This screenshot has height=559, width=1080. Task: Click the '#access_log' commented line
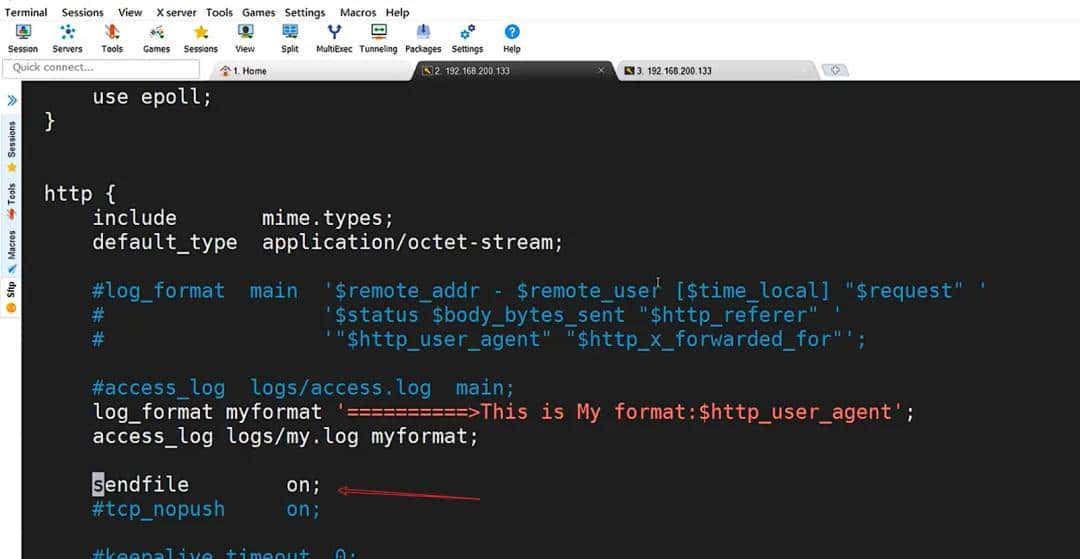[x=303, y=388]
